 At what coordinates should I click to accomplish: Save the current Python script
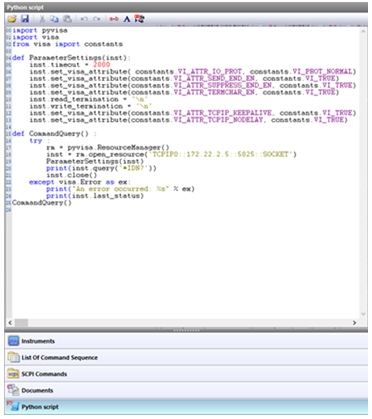[25, 19]
